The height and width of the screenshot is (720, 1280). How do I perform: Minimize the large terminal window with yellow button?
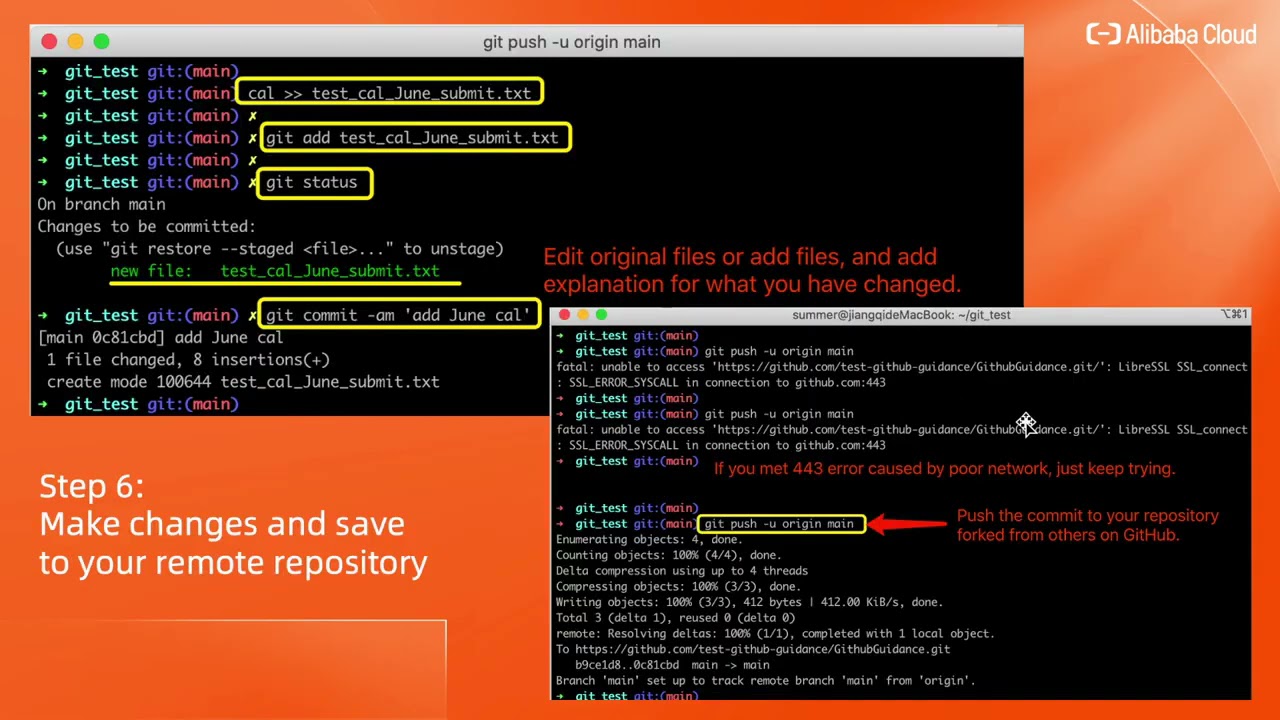point(75,42)
